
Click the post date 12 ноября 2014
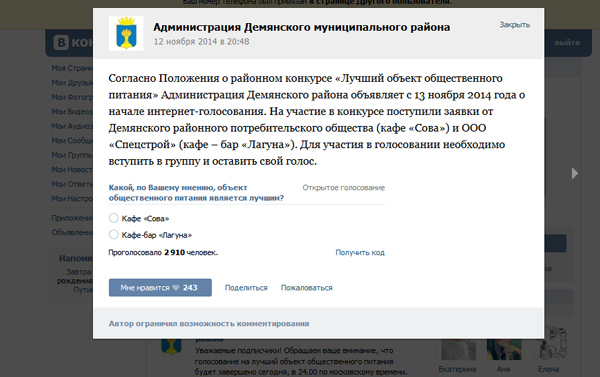coord(201,41)
